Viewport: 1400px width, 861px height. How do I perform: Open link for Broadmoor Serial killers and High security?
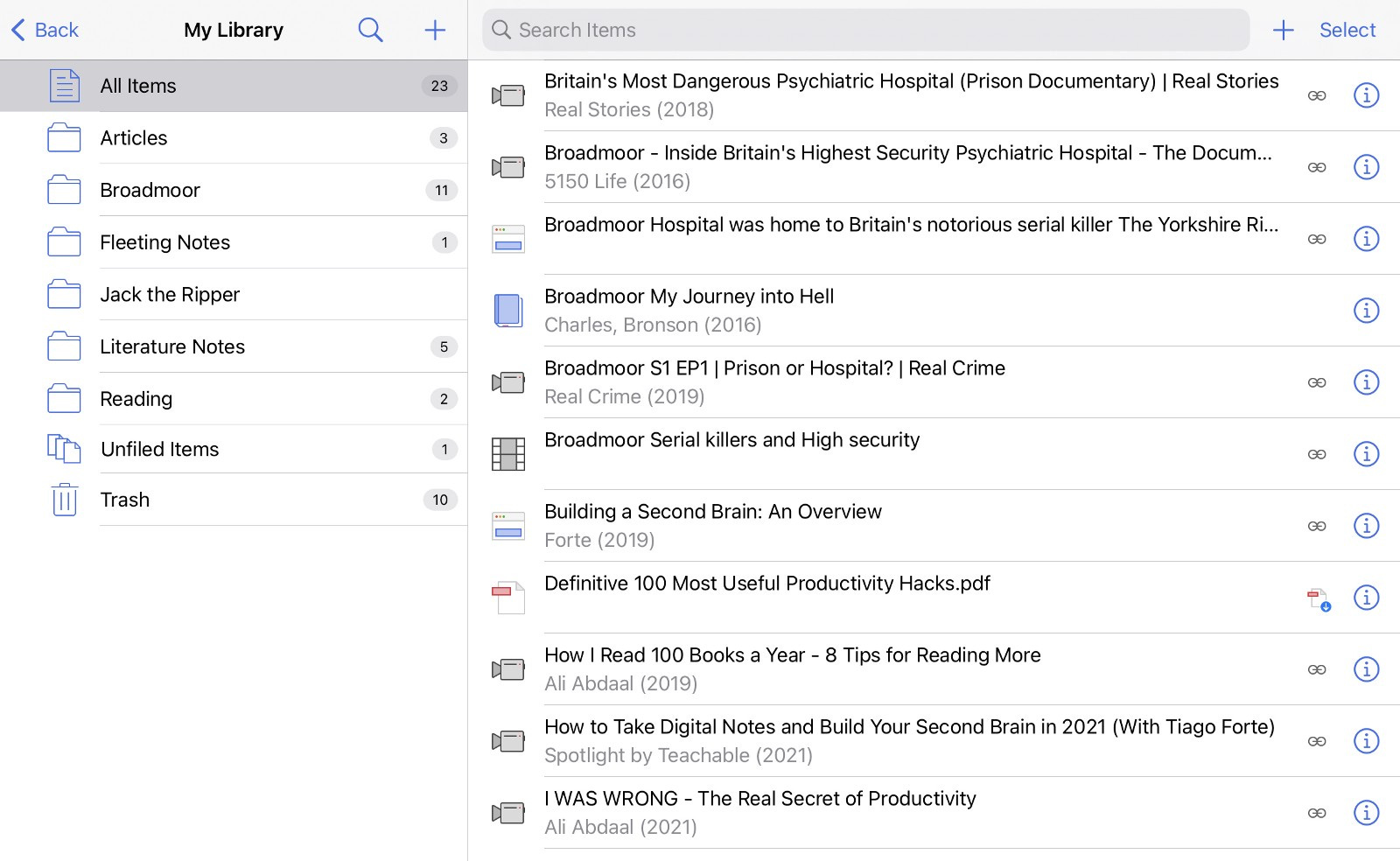tap(1317, 454)
